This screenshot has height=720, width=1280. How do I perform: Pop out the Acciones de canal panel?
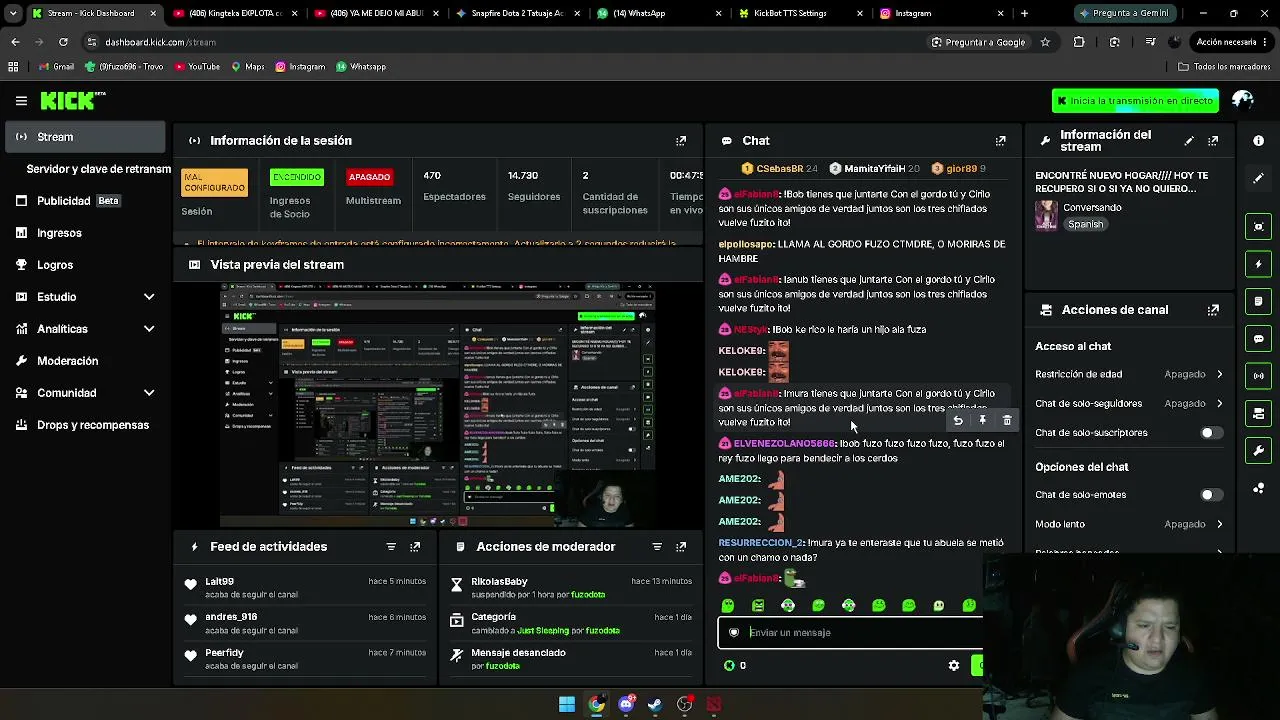tap(1213, 310)
